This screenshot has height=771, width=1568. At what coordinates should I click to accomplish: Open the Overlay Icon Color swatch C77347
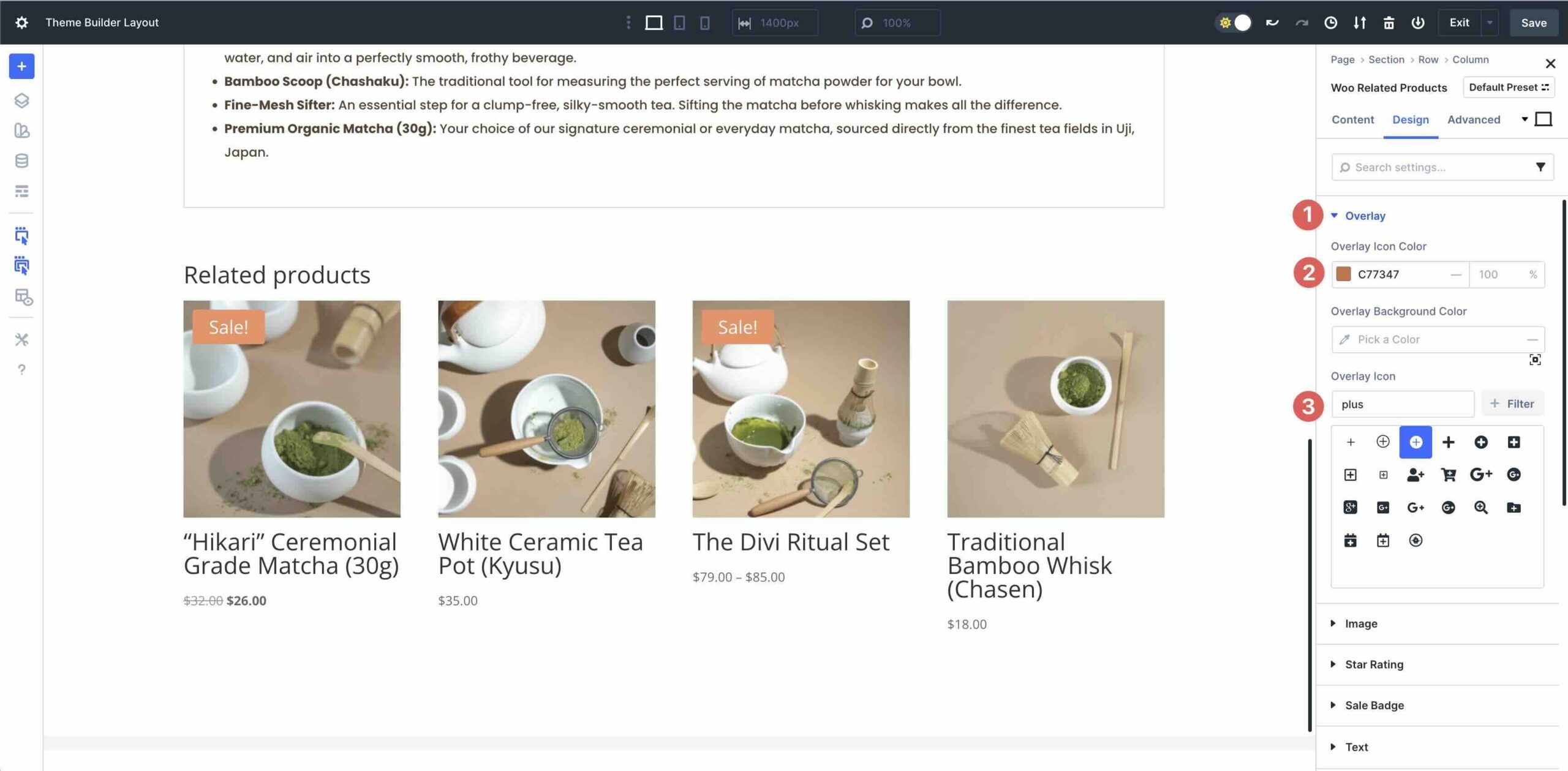coord(1343,274)
